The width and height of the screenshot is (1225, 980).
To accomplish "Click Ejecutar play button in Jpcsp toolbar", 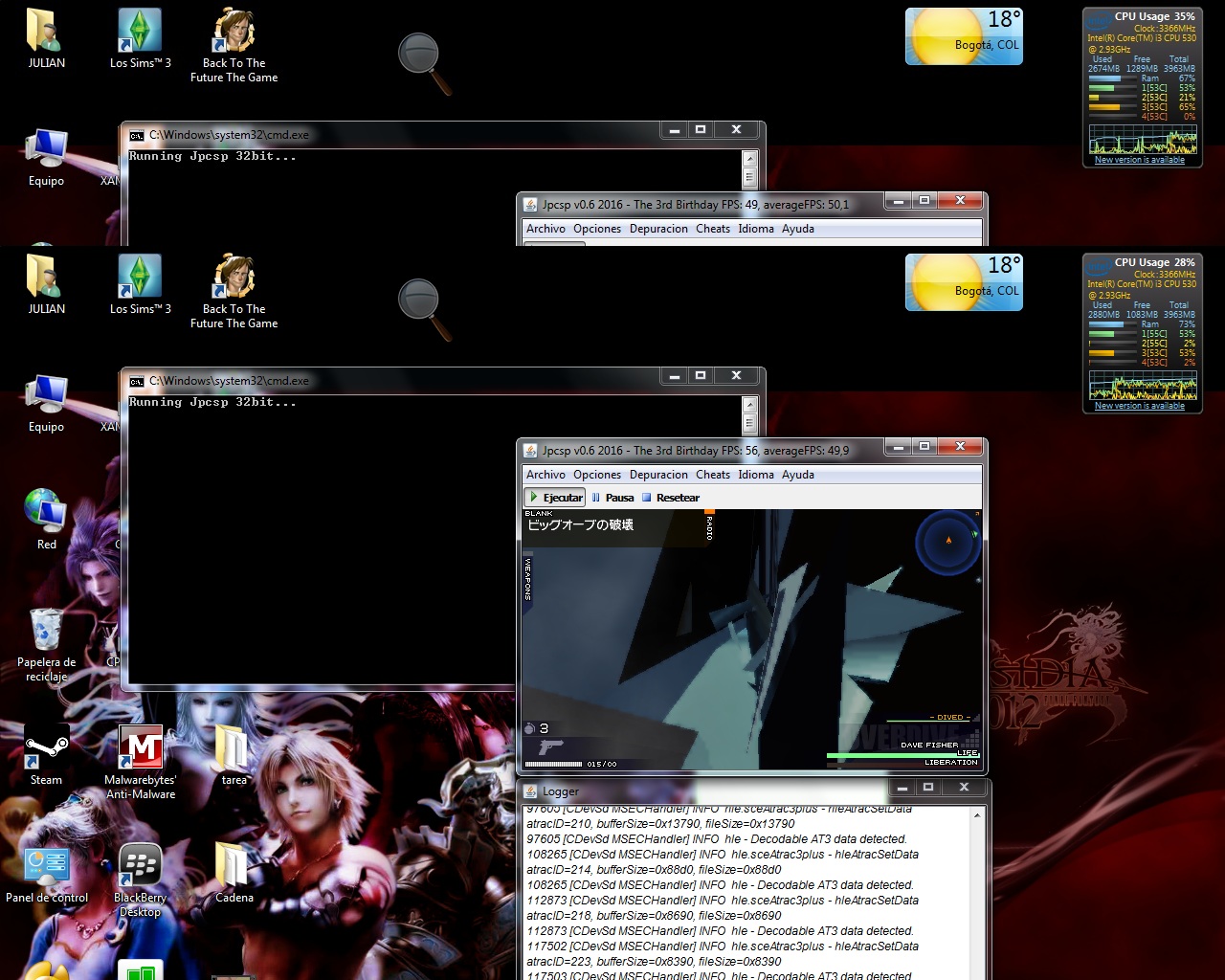I will tap(554, 498).
